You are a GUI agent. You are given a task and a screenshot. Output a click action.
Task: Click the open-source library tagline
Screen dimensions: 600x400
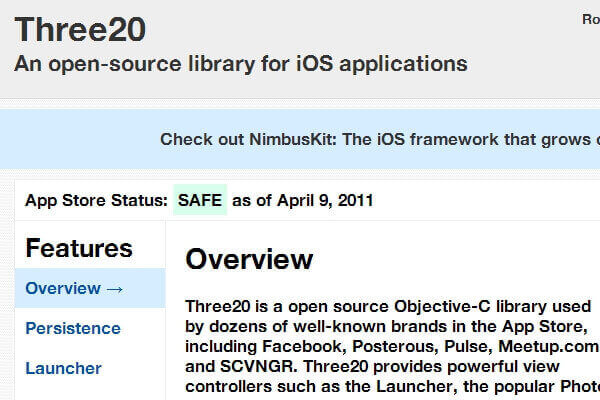(240, 64)
